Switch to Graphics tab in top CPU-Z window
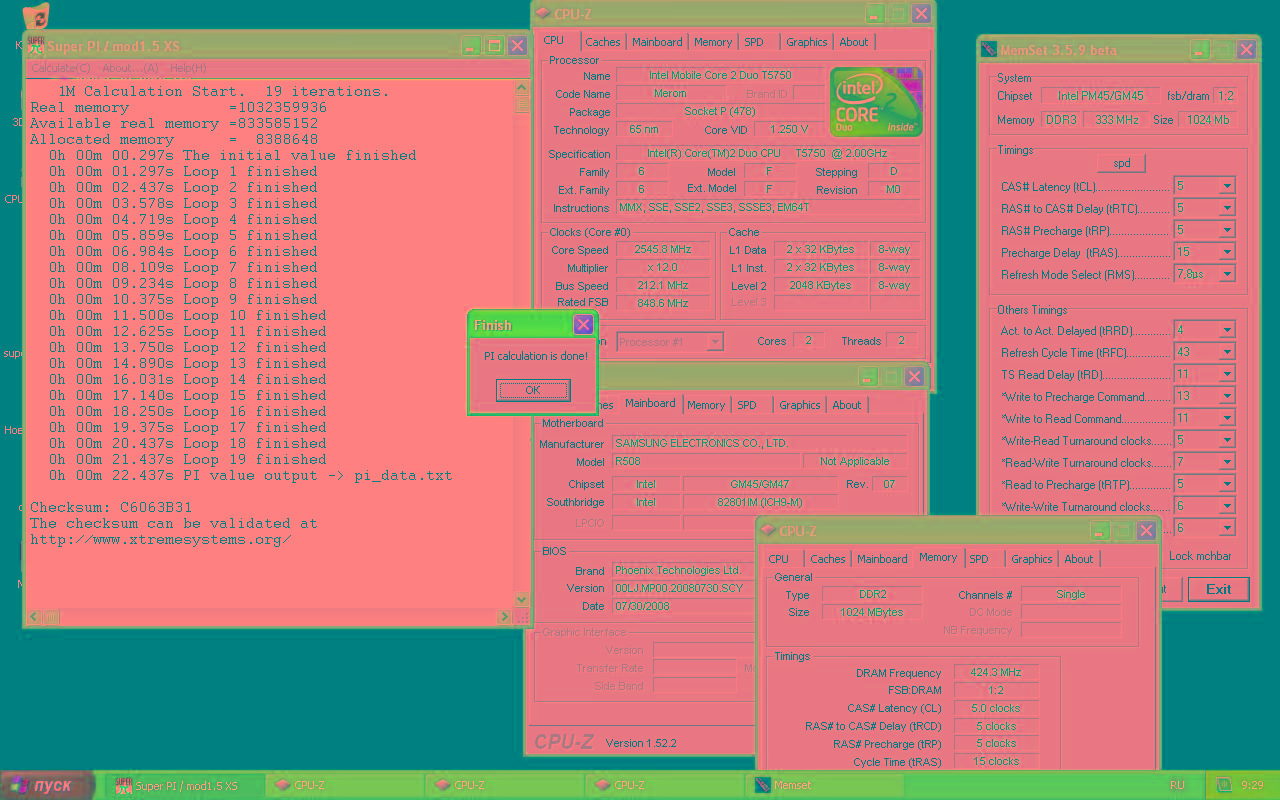Viewport: 1280px width, 800px height. coord(807,42)
